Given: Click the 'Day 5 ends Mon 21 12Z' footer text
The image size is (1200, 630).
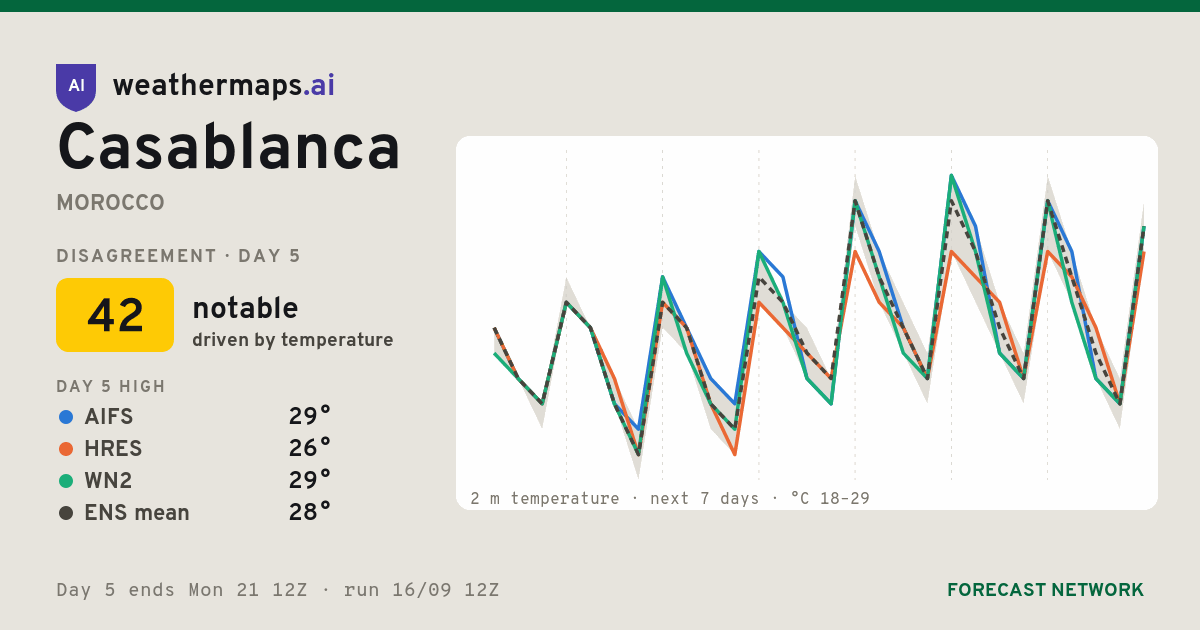Looking at the screenshot, I should tap(182, 590).
